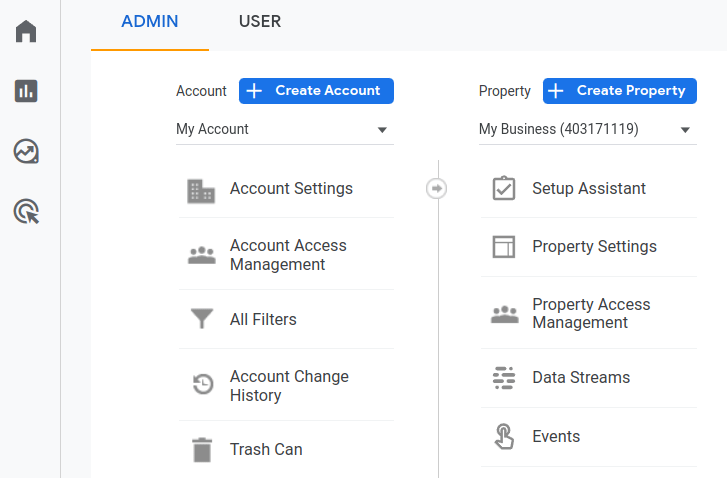
Task: Open Advertising cursor icon in sidebar
Action: (26, 211)
